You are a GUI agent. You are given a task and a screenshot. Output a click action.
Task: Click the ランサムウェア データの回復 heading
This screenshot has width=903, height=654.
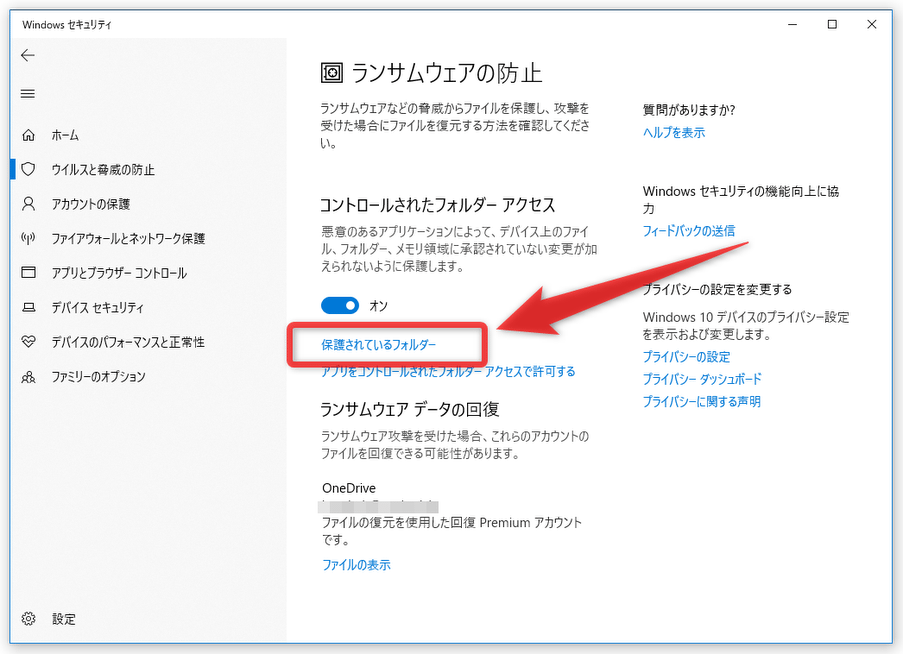tap(409, 409)
